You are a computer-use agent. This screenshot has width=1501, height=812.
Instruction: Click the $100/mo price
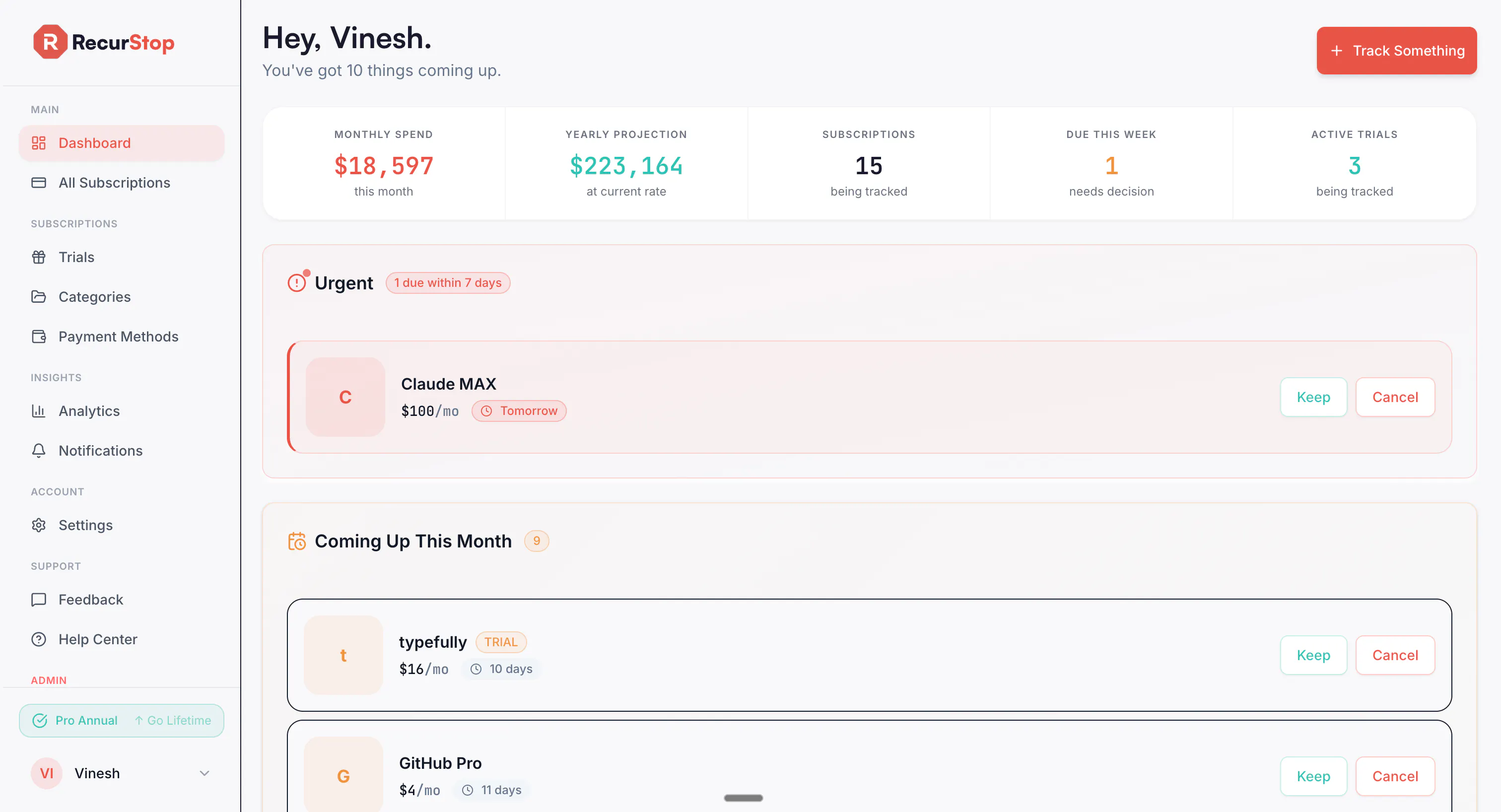pos(429,411)
